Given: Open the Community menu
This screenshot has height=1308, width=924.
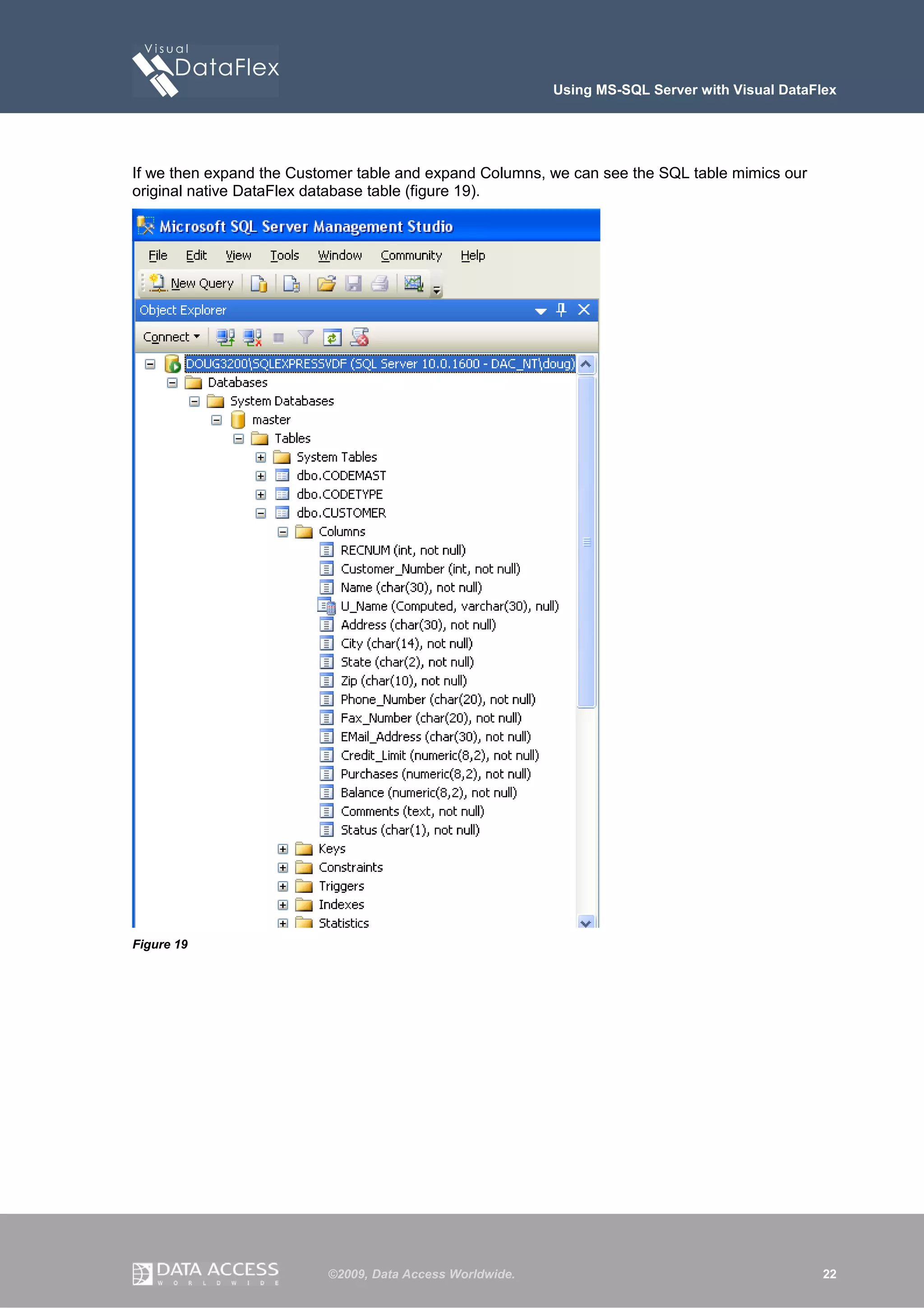Looking at the screenshot, I should pos(411,256).
